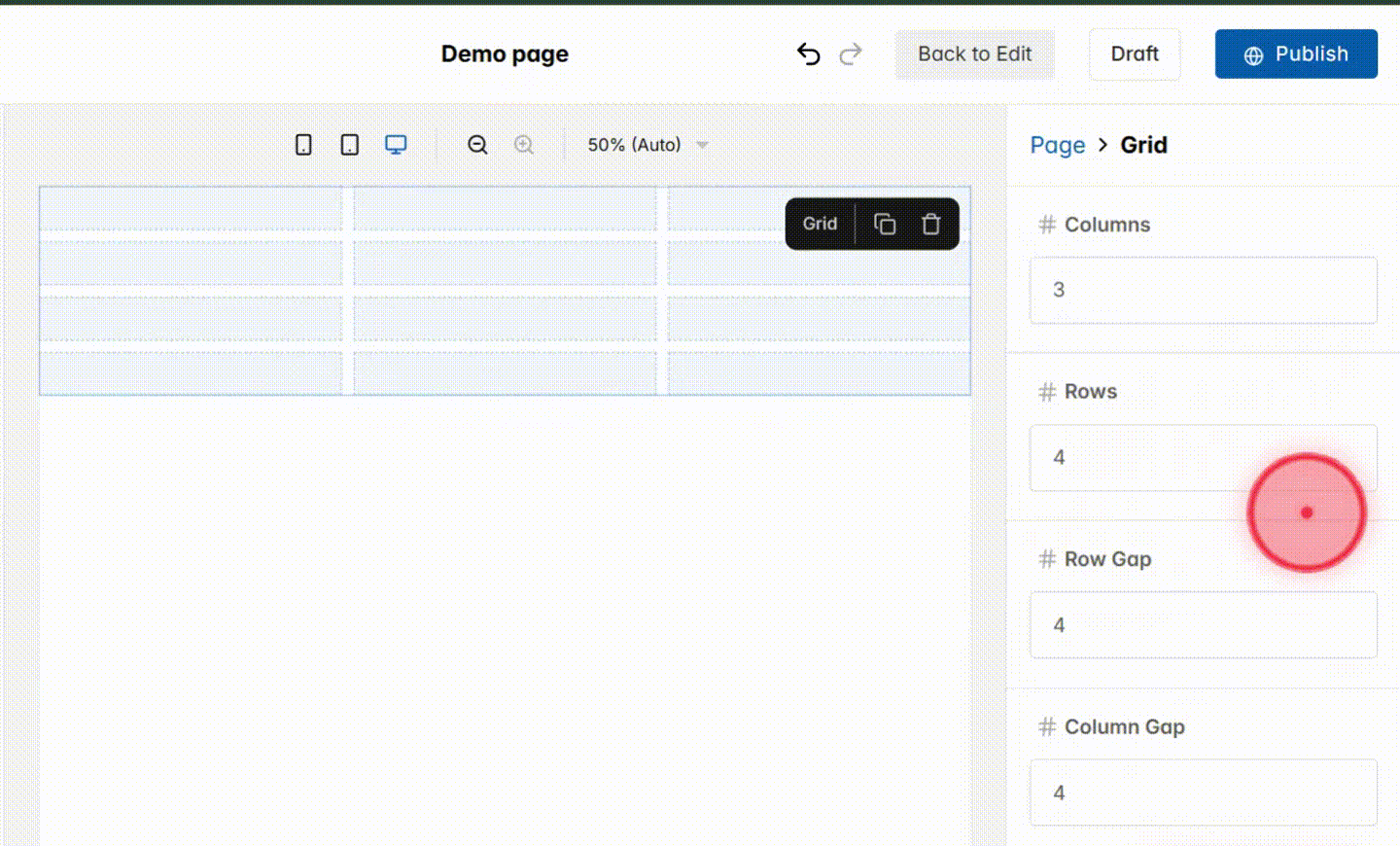Click the Back to Edit button

[974, 54]
